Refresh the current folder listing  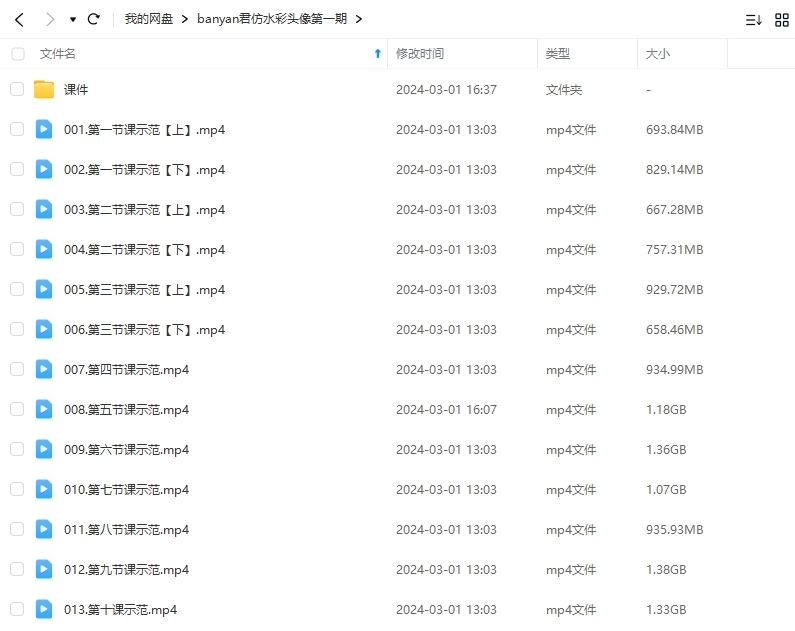[x=94, y=19]
